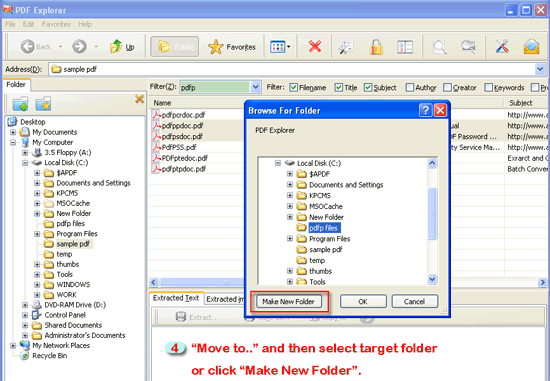
Task: Select sample pdf in Browse dialog tree
Action: pos(326,250)
